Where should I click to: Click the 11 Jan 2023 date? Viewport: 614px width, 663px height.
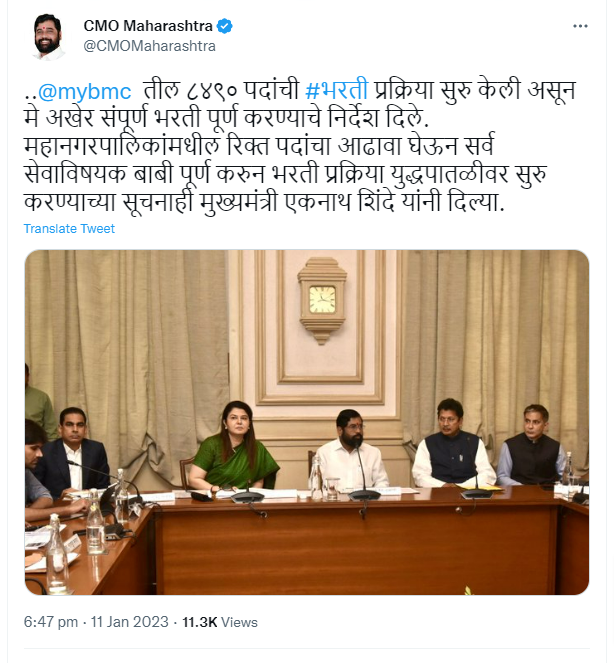coord(129,622)
